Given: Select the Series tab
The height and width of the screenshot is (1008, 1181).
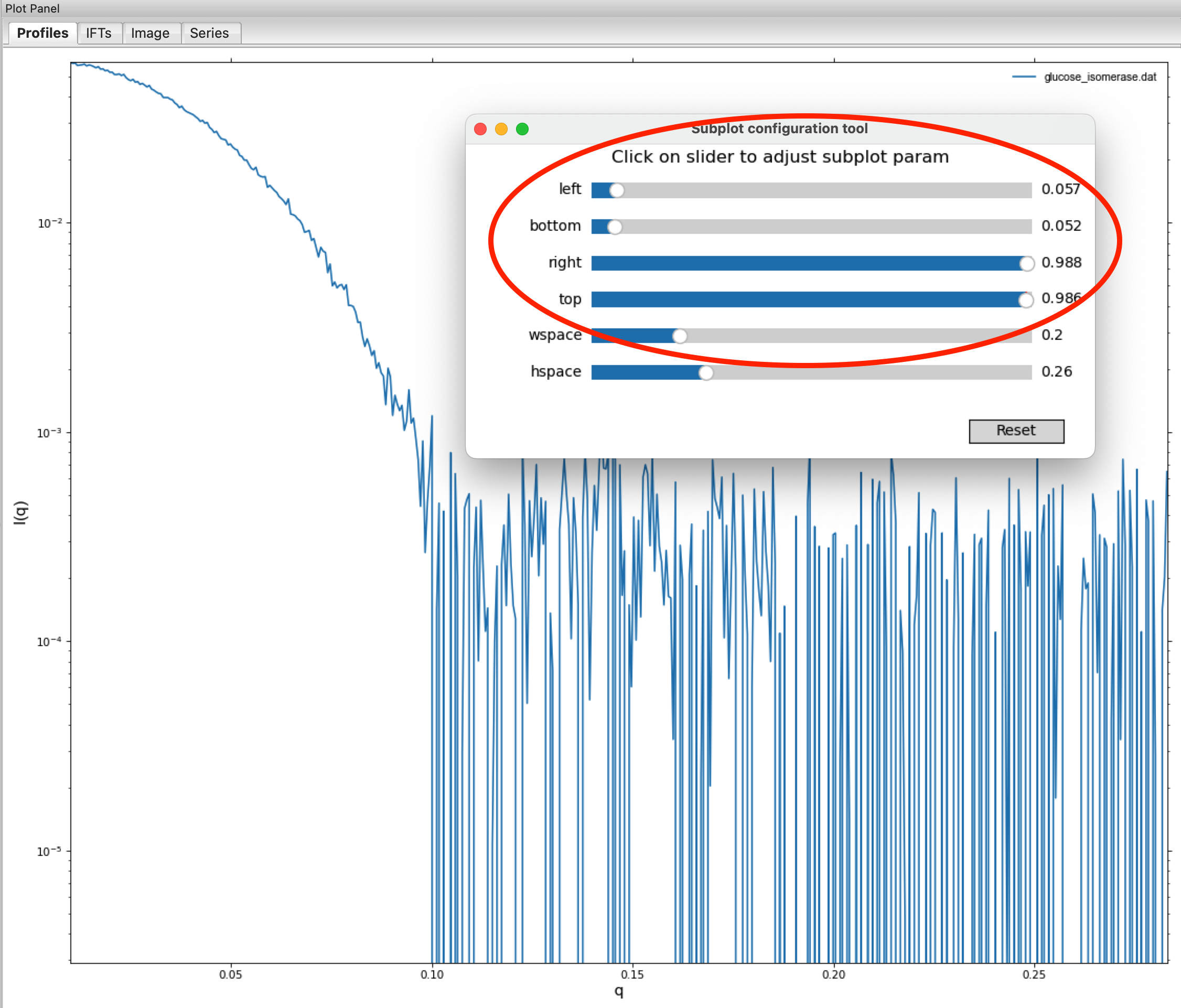Looking at the screenshot, I should point(209,33).
